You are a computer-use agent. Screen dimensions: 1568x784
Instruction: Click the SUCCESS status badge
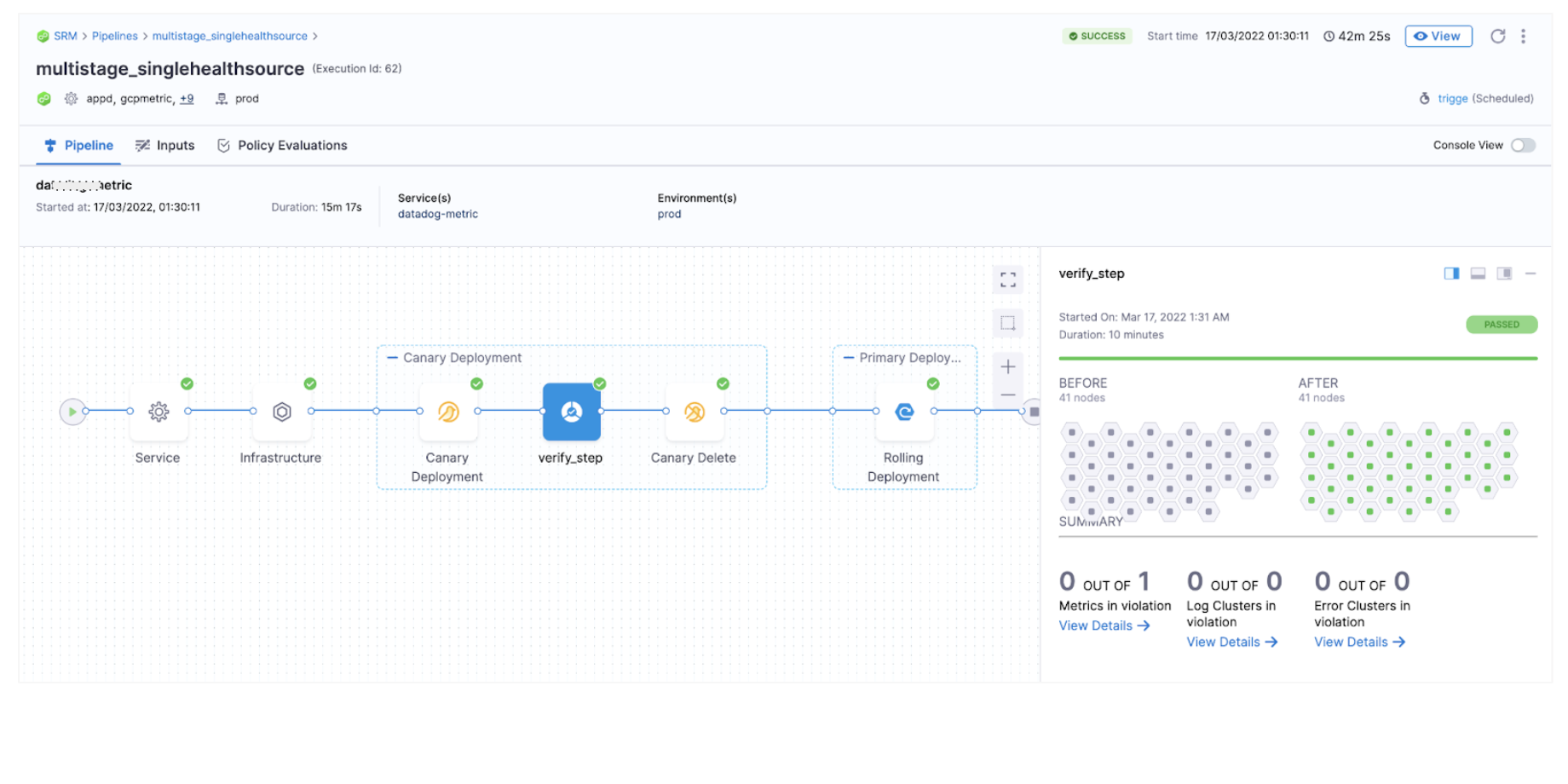1098,36
